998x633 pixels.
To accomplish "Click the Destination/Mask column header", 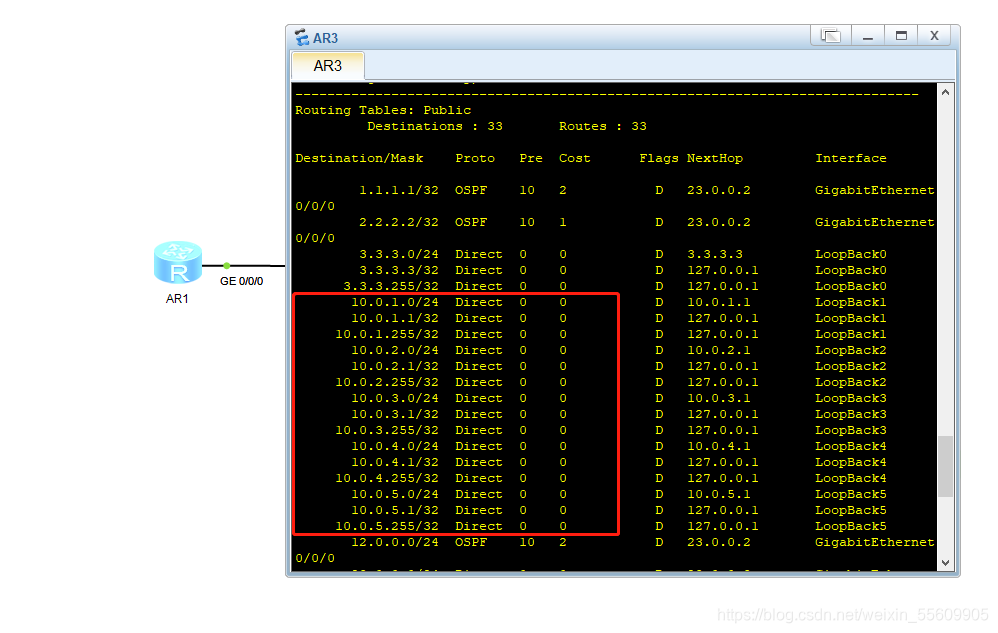I will (359, 158).
